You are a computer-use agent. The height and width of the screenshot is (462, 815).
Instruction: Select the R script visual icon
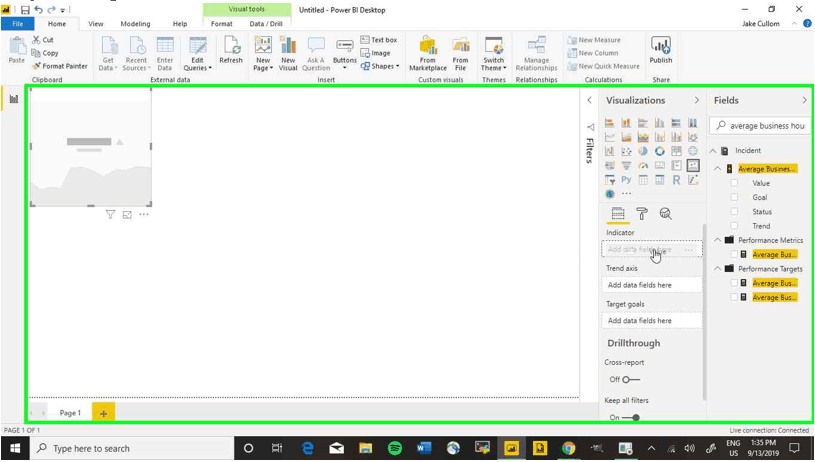coord(676,180)
